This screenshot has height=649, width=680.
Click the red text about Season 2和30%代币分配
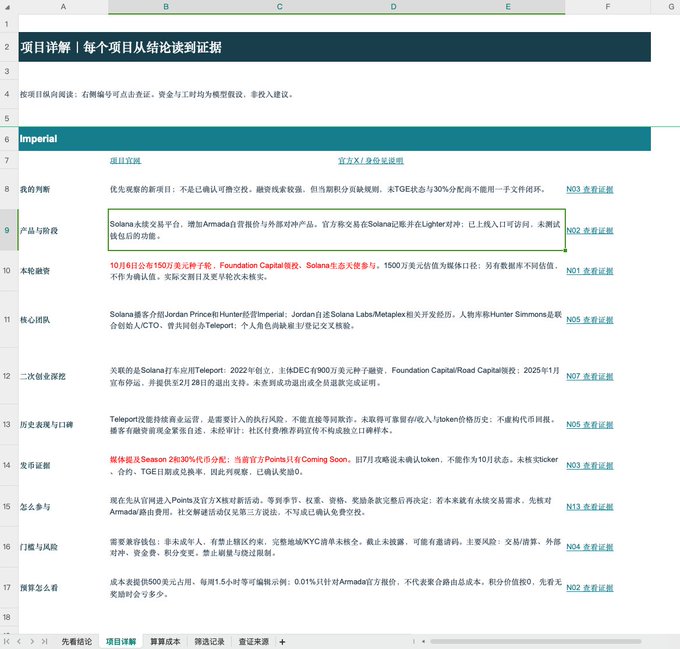(229, 460)
